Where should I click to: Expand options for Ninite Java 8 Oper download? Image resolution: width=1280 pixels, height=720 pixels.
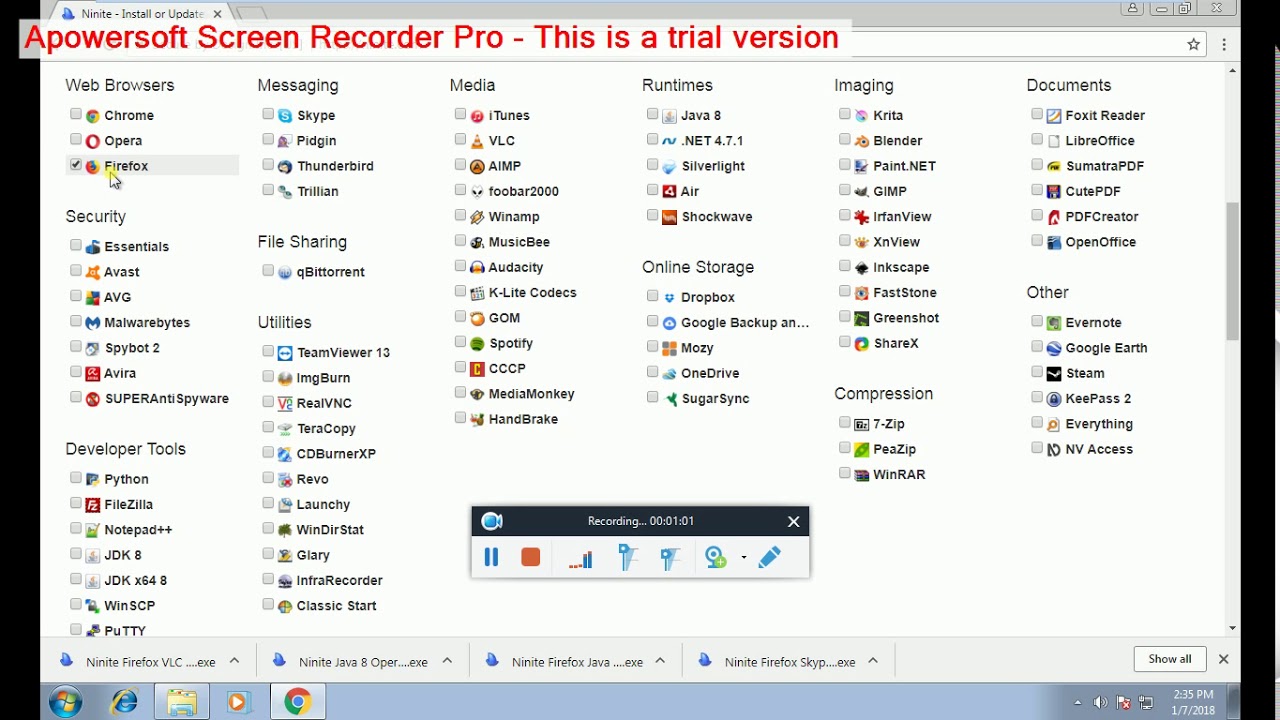[447, 661]
